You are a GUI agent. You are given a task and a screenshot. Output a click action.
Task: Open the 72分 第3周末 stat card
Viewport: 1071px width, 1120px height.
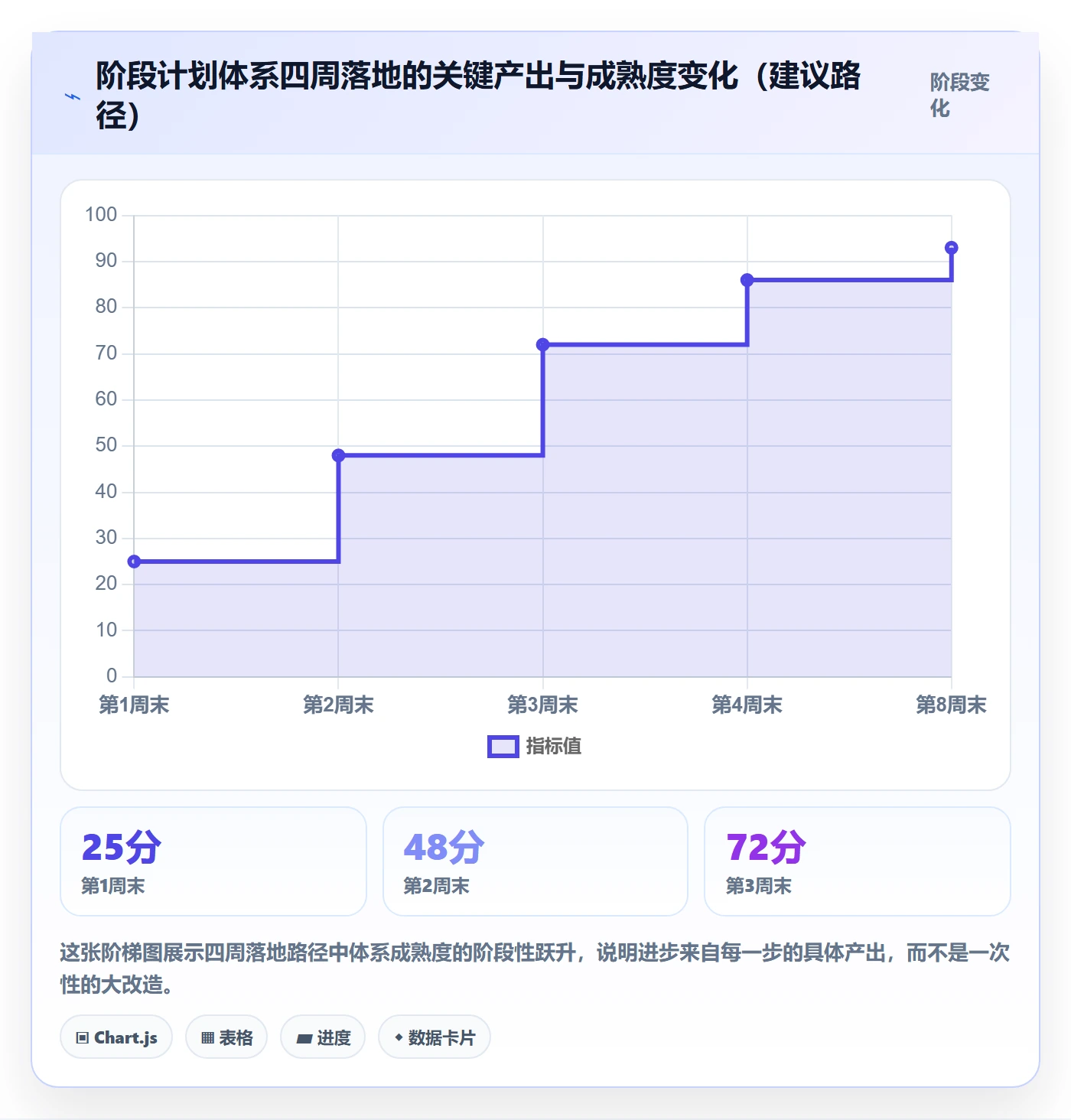[x=858, y=861]
